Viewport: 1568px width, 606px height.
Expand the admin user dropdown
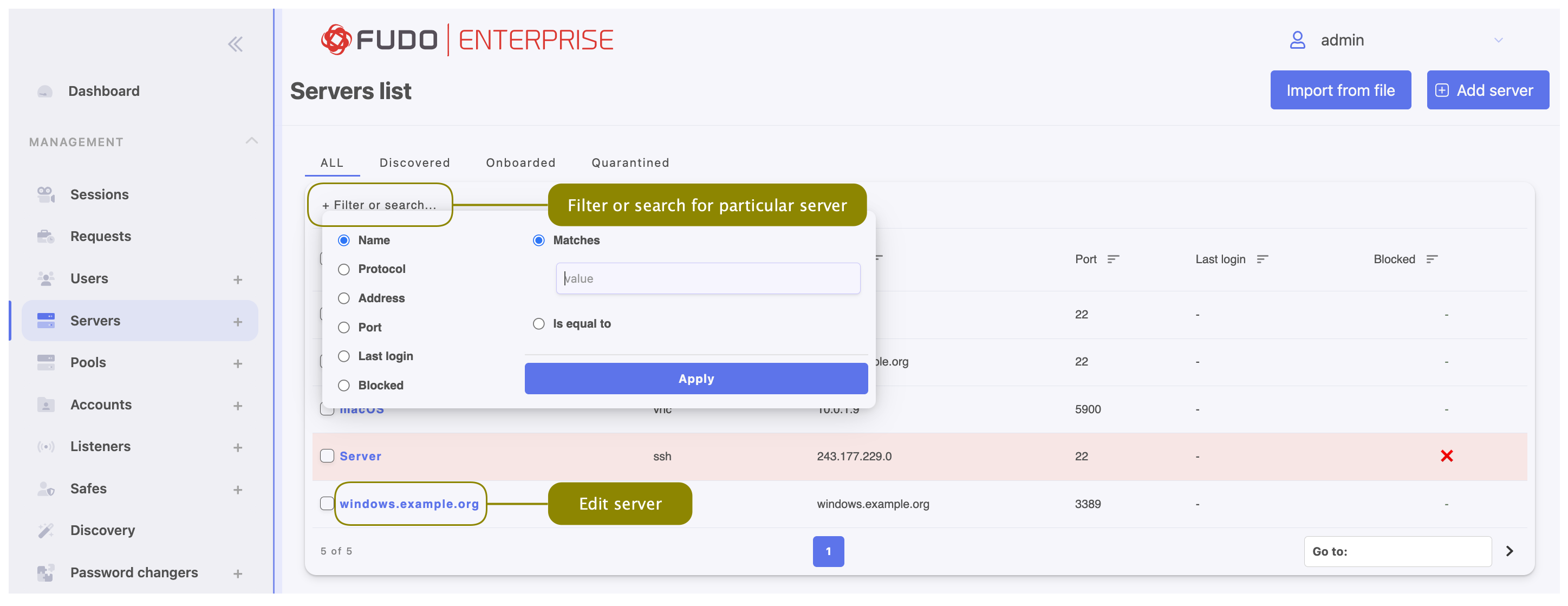tap(1499, 40)
